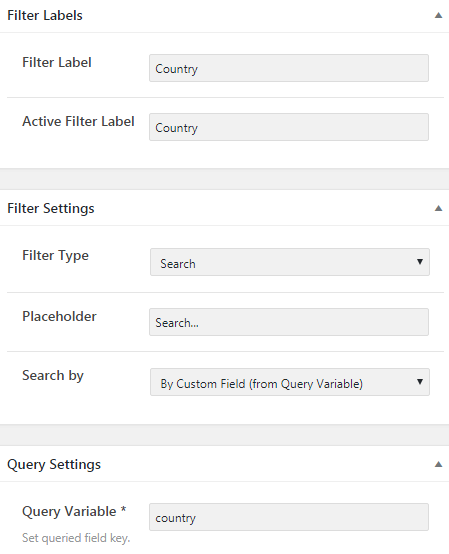This screenshot has width=449, height=554.
Task: Click the Search by dropdown arrow
Action: point(420,382)
